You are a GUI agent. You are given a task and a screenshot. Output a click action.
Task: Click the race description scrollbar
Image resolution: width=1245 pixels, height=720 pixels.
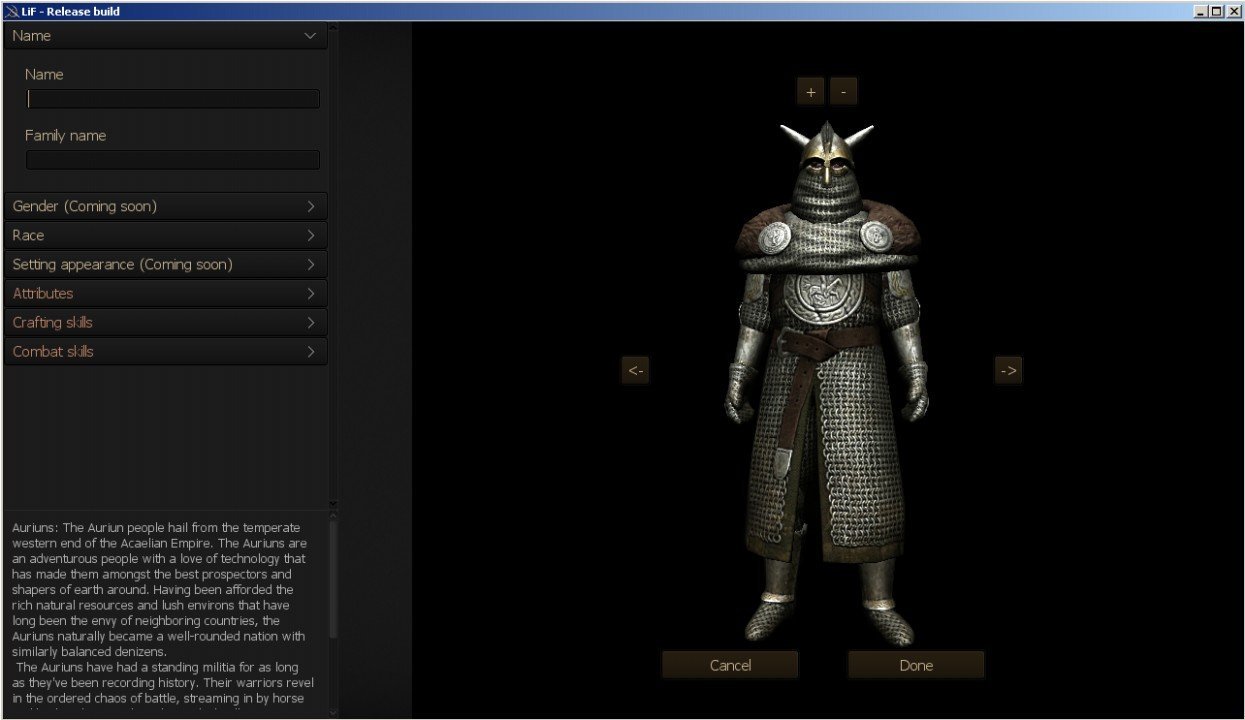(333, 580)
